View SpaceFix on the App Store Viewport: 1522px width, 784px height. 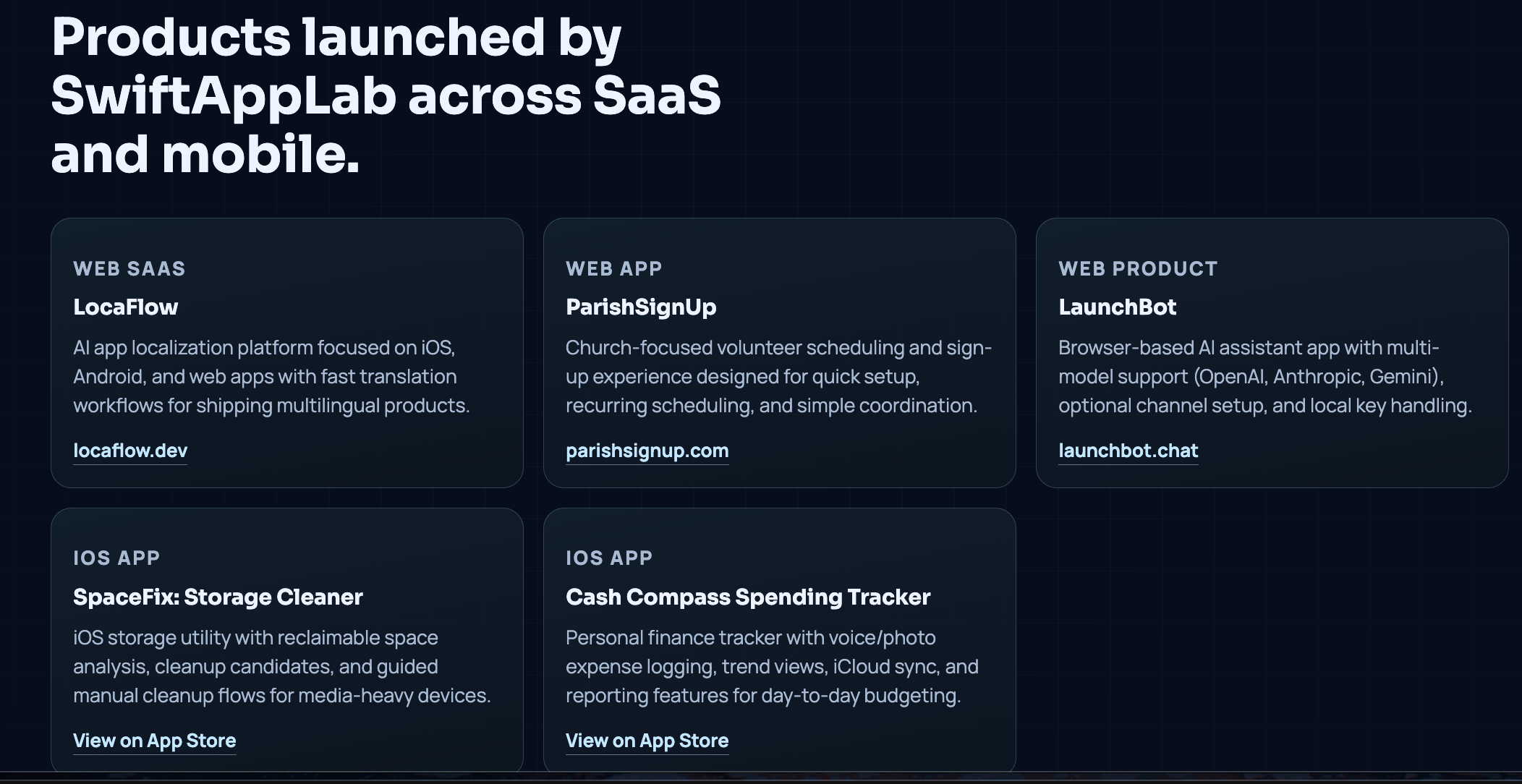point(154,740)
